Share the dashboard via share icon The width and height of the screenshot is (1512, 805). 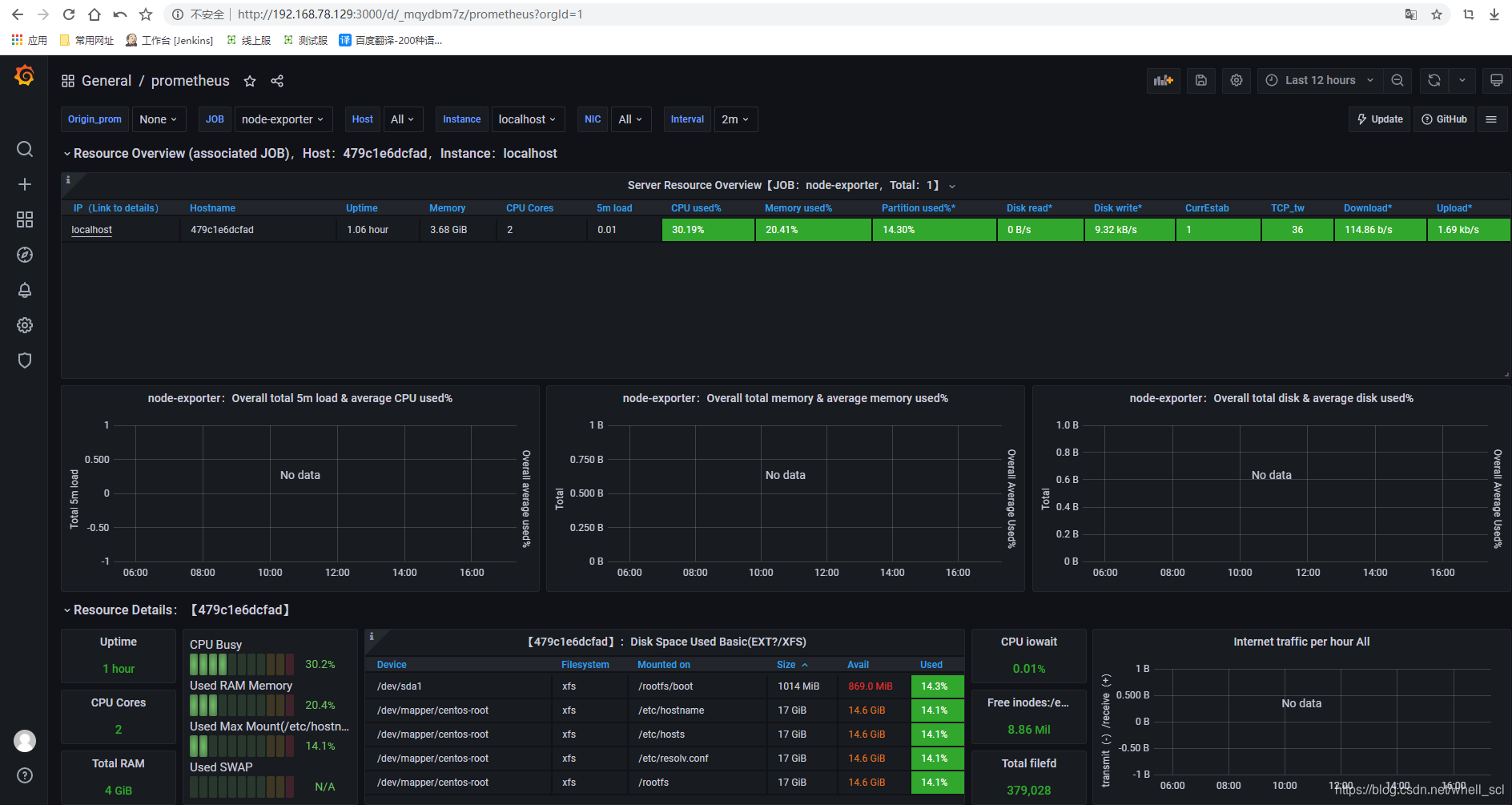(277, 81)
